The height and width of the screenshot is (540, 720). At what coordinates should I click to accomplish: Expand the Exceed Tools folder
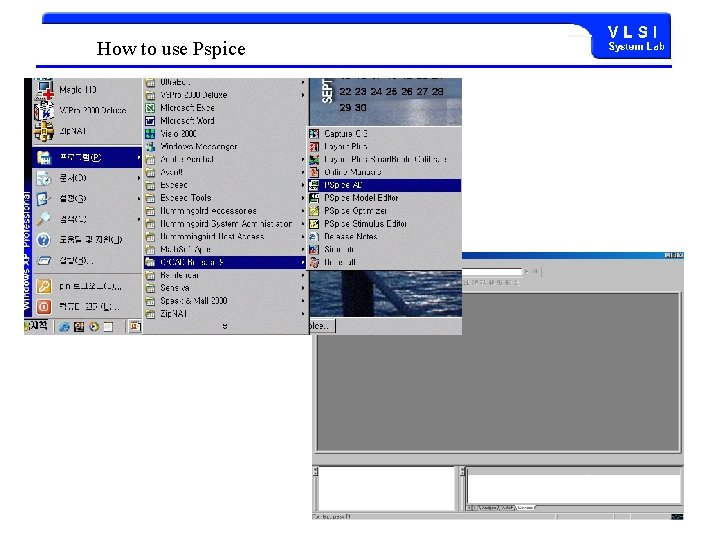225,198
